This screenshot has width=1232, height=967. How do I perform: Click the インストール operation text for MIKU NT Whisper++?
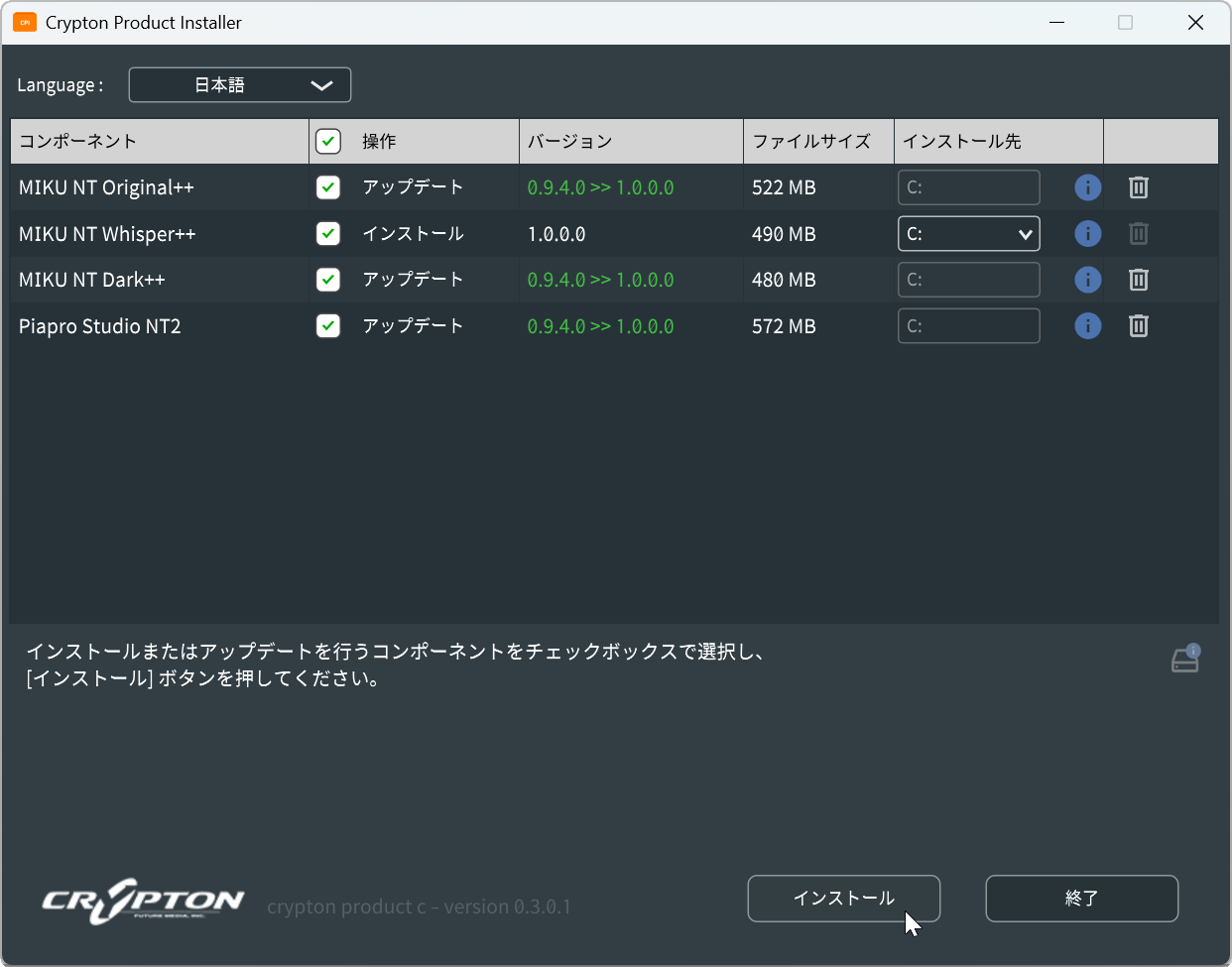pos(413,234)
